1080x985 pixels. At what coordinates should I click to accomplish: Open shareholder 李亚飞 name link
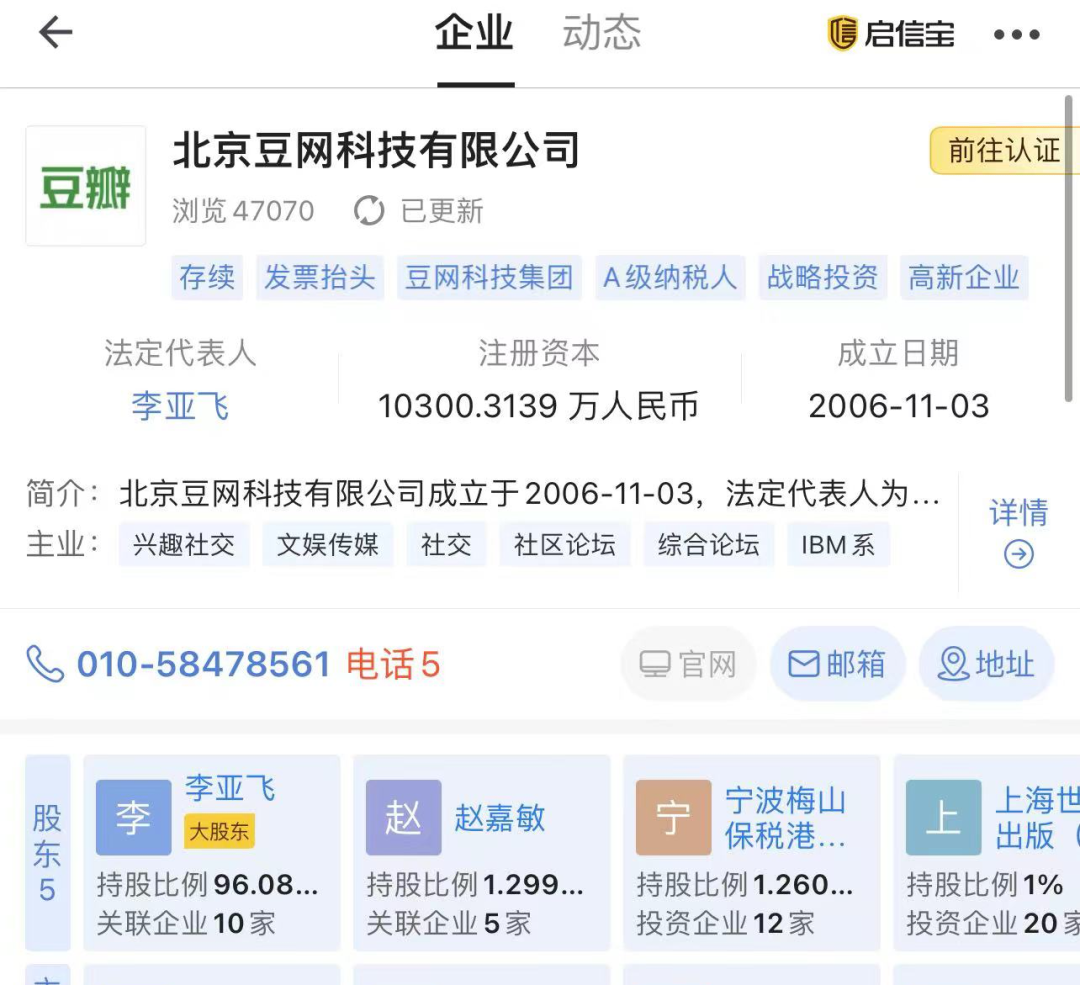pyautogui.click(x=230, y=788)
